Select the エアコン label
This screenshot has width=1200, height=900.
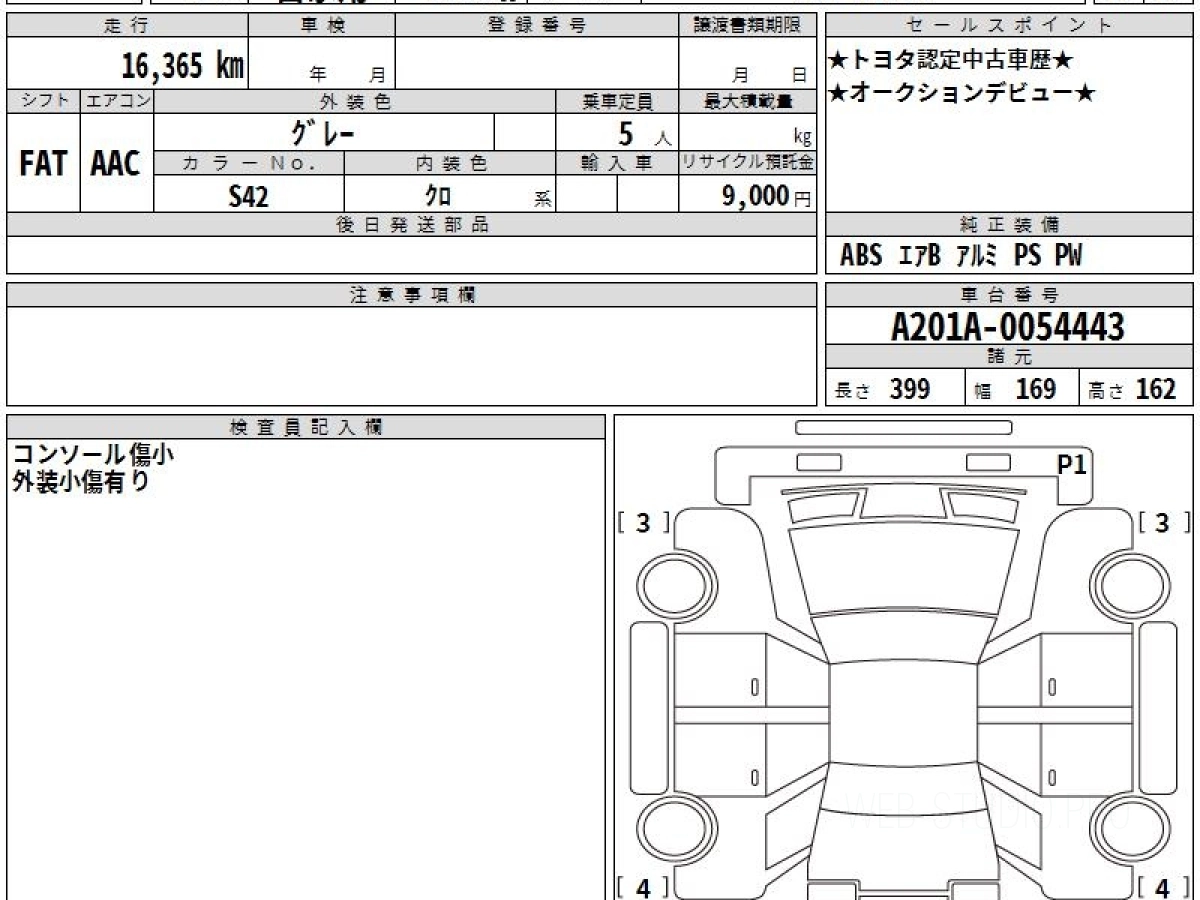click(117, 101)
